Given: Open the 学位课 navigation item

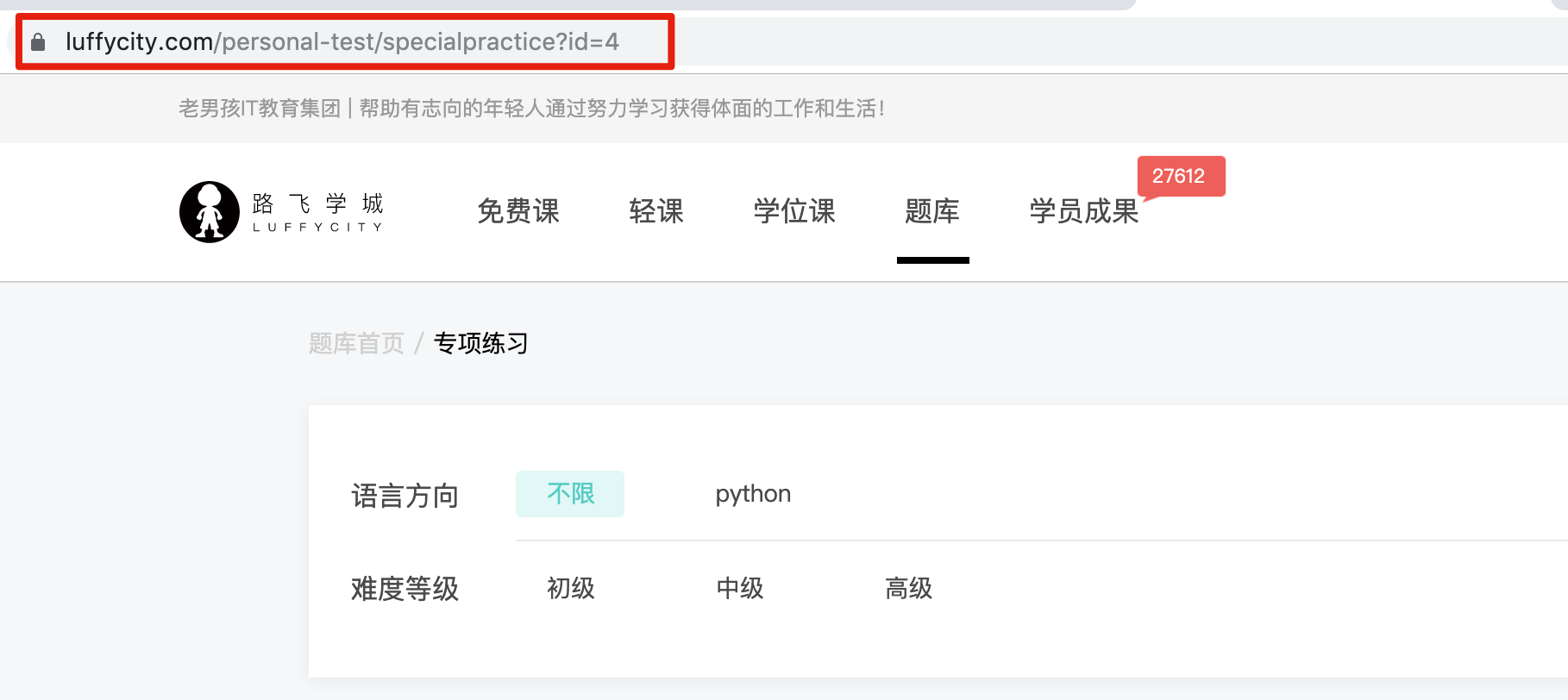Looking at the screenshot, I should click(794, 211).
